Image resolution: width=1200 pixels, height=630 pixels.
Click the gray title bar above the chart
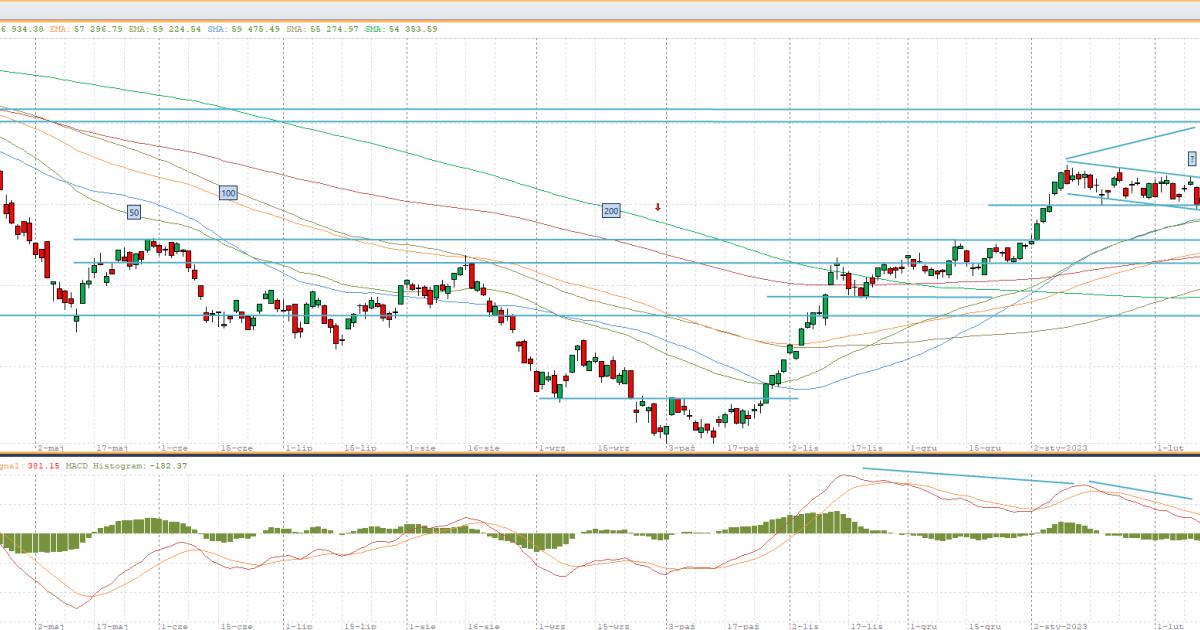(x=600, y=10)
